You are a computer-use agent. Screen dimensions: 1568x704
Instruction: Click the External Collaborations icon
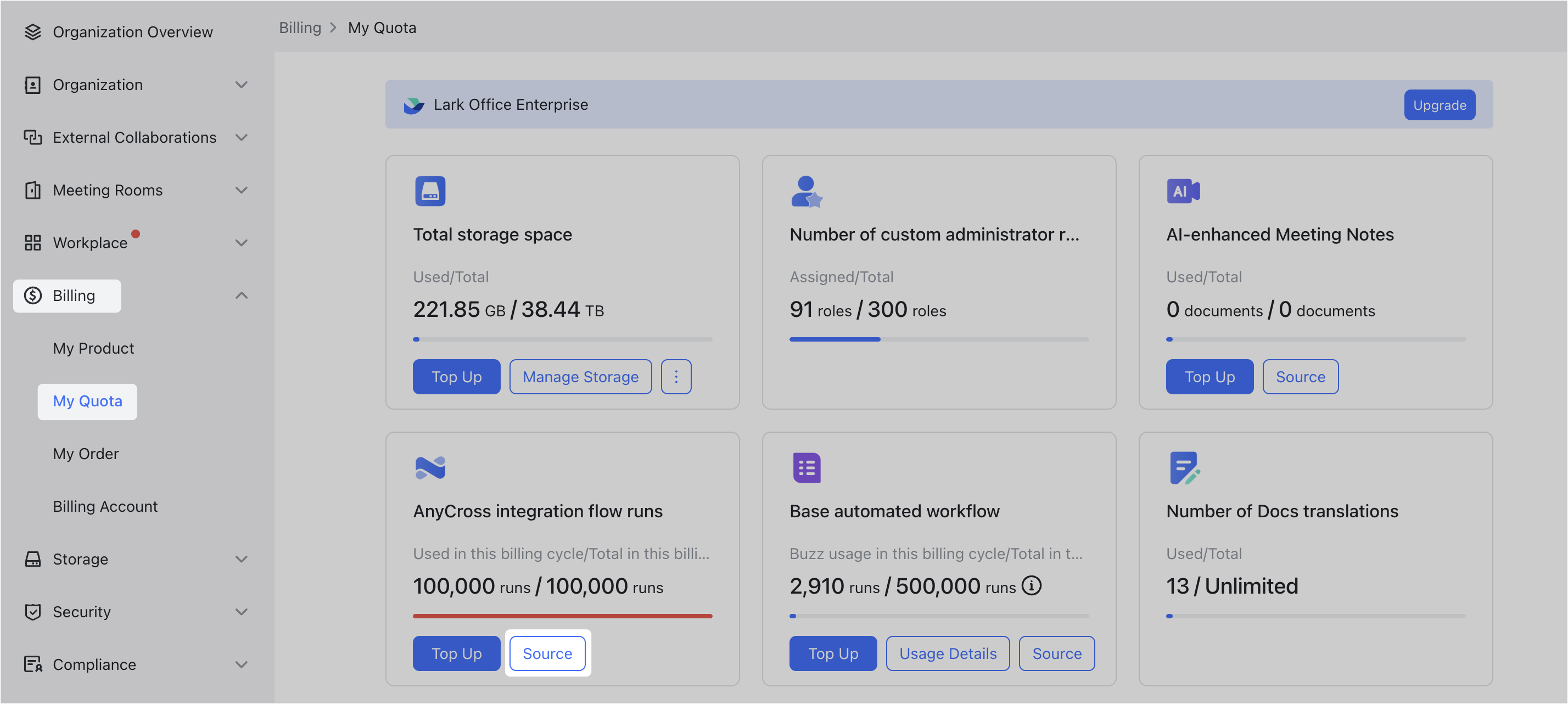point(33,137)
